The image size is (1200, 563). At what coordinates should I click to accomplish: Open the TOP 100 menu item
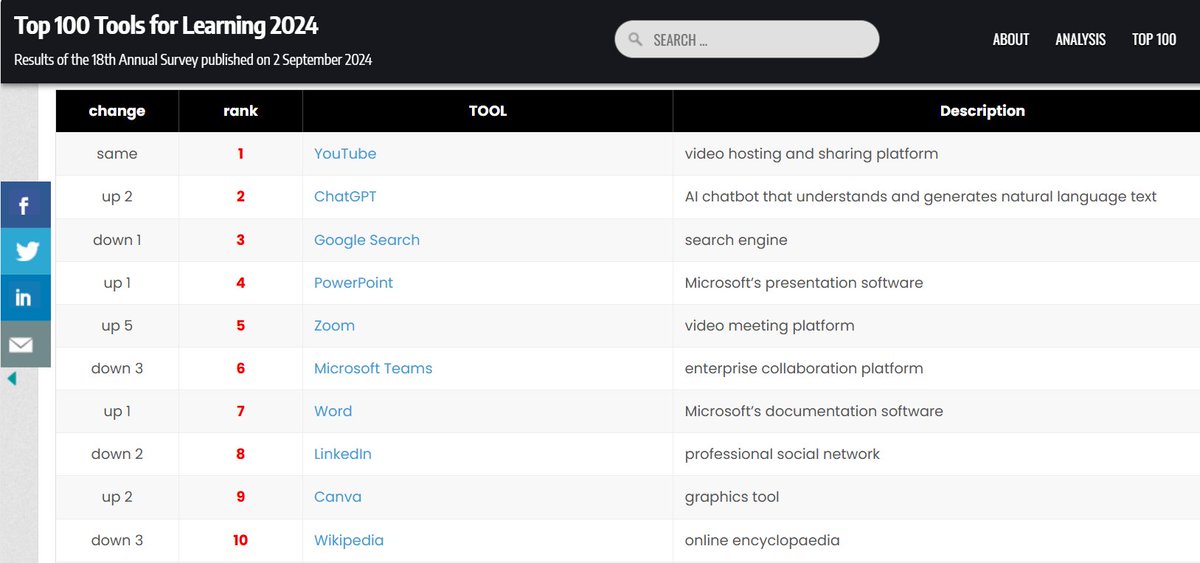tap(1154, 39)
